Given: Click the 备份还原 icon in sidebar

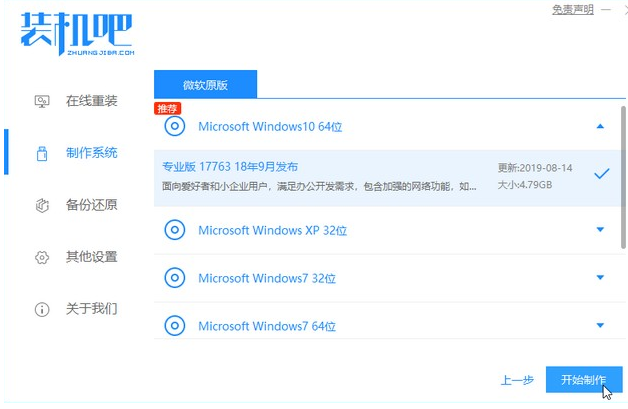Looking at the screenshot, I should pos(42,205).
